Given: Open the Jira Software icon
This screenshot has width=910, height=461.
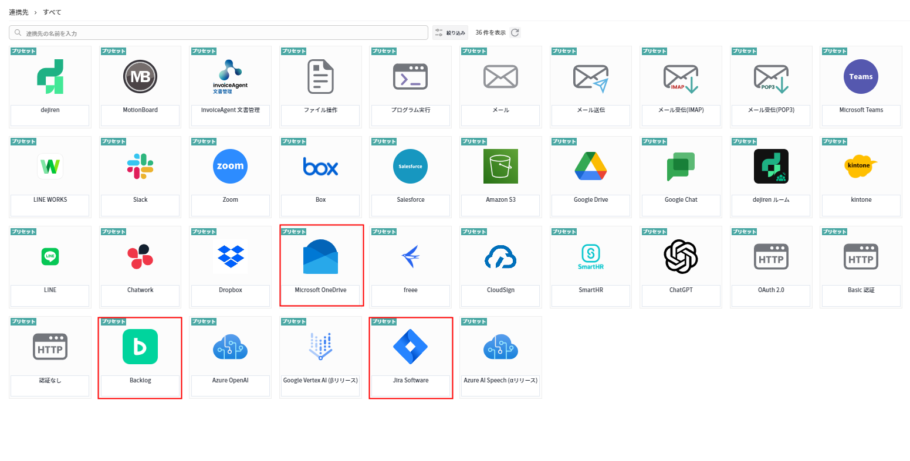Looking at the screenshot, I should coord(410,347).
